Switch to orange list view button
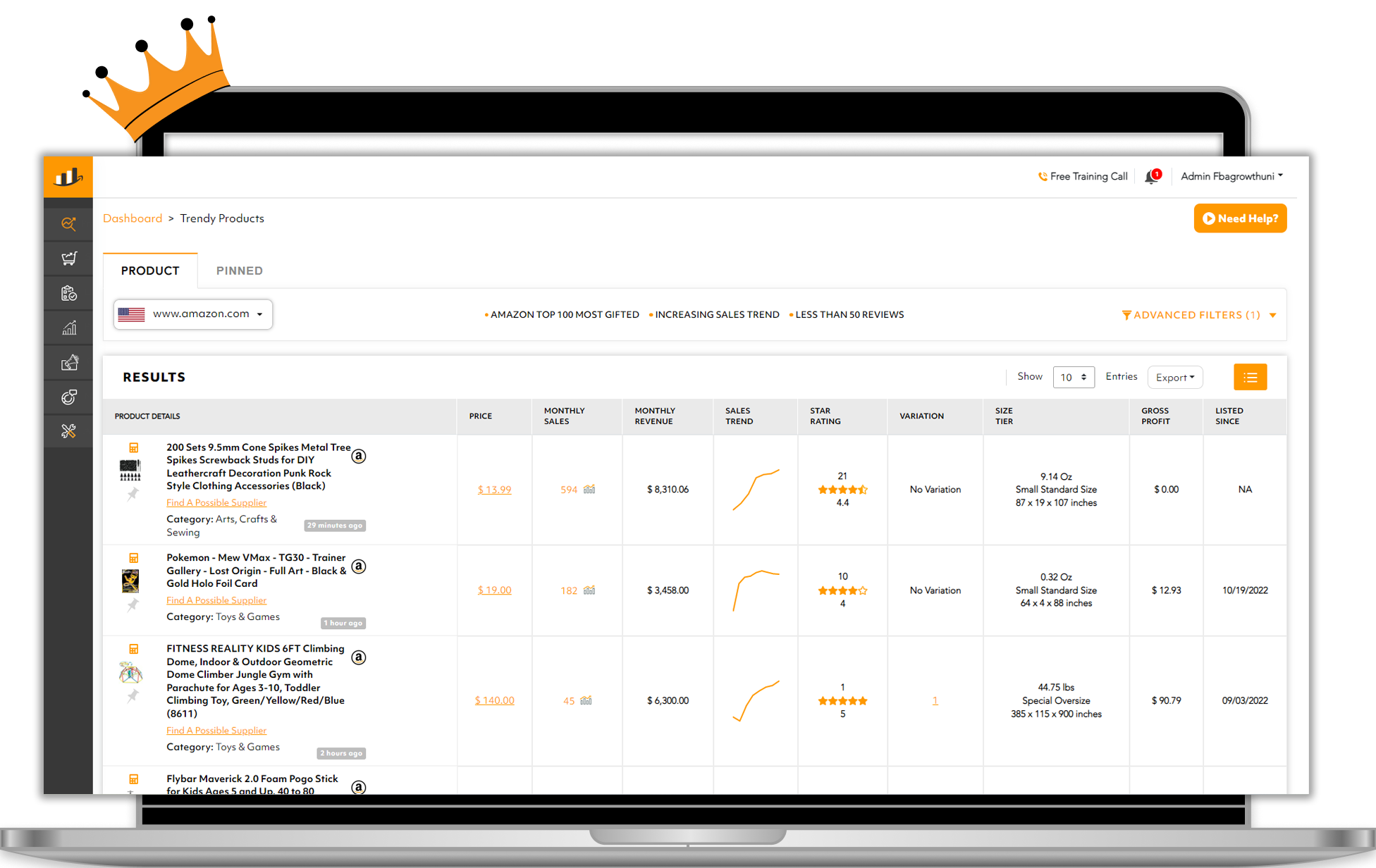 [x=1250, y=377]
